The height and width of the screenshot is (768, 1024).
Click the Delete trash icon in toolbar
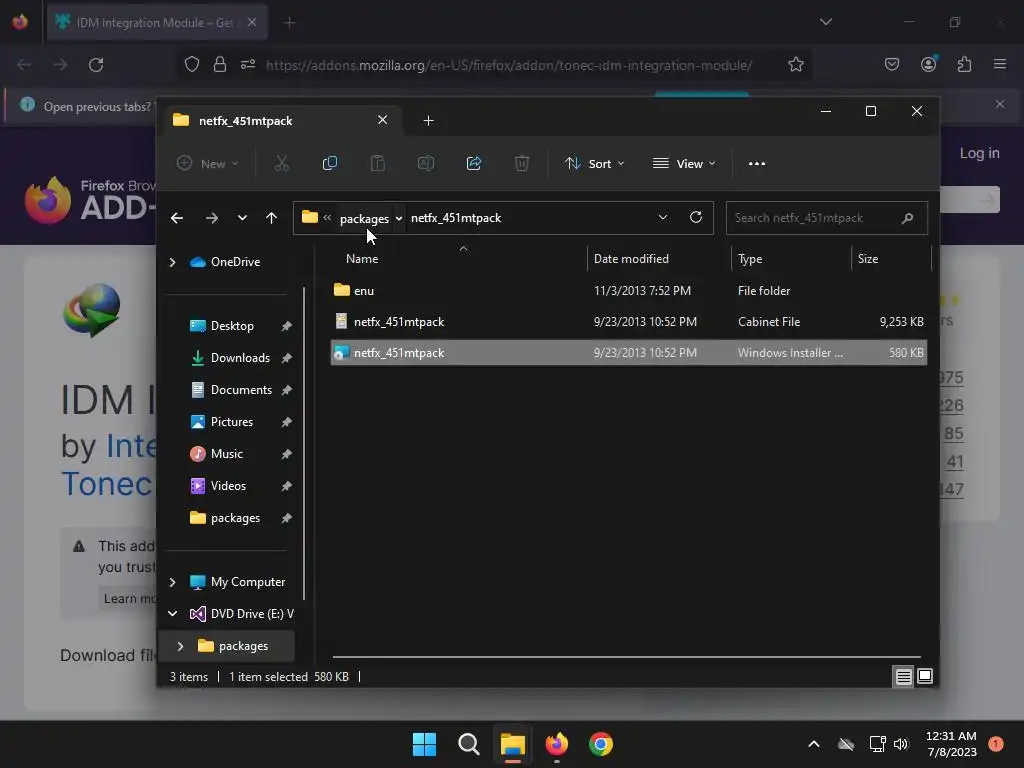(x=522, y=163)
